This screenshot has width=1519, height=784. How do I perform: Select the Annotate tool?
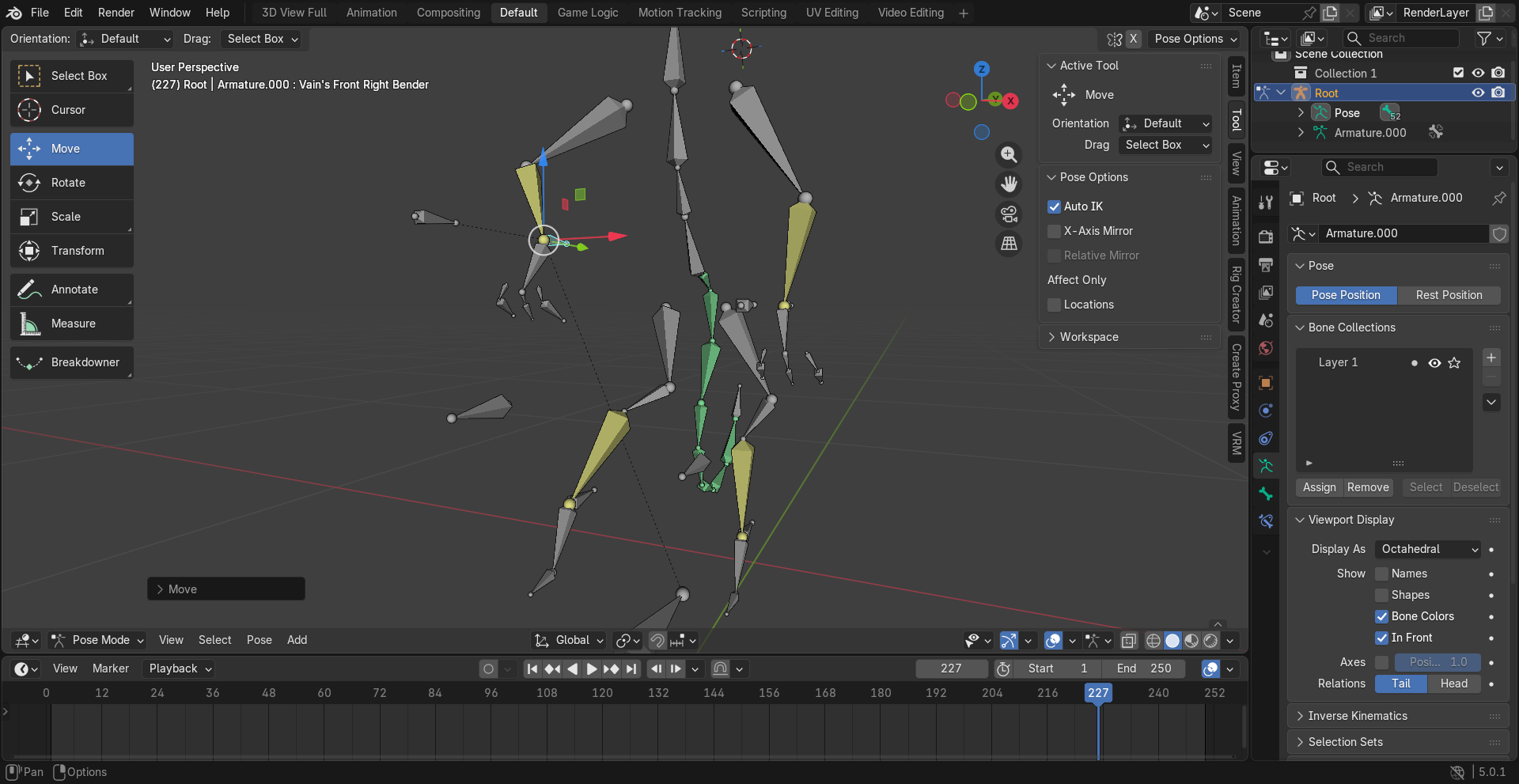point(71,290)
